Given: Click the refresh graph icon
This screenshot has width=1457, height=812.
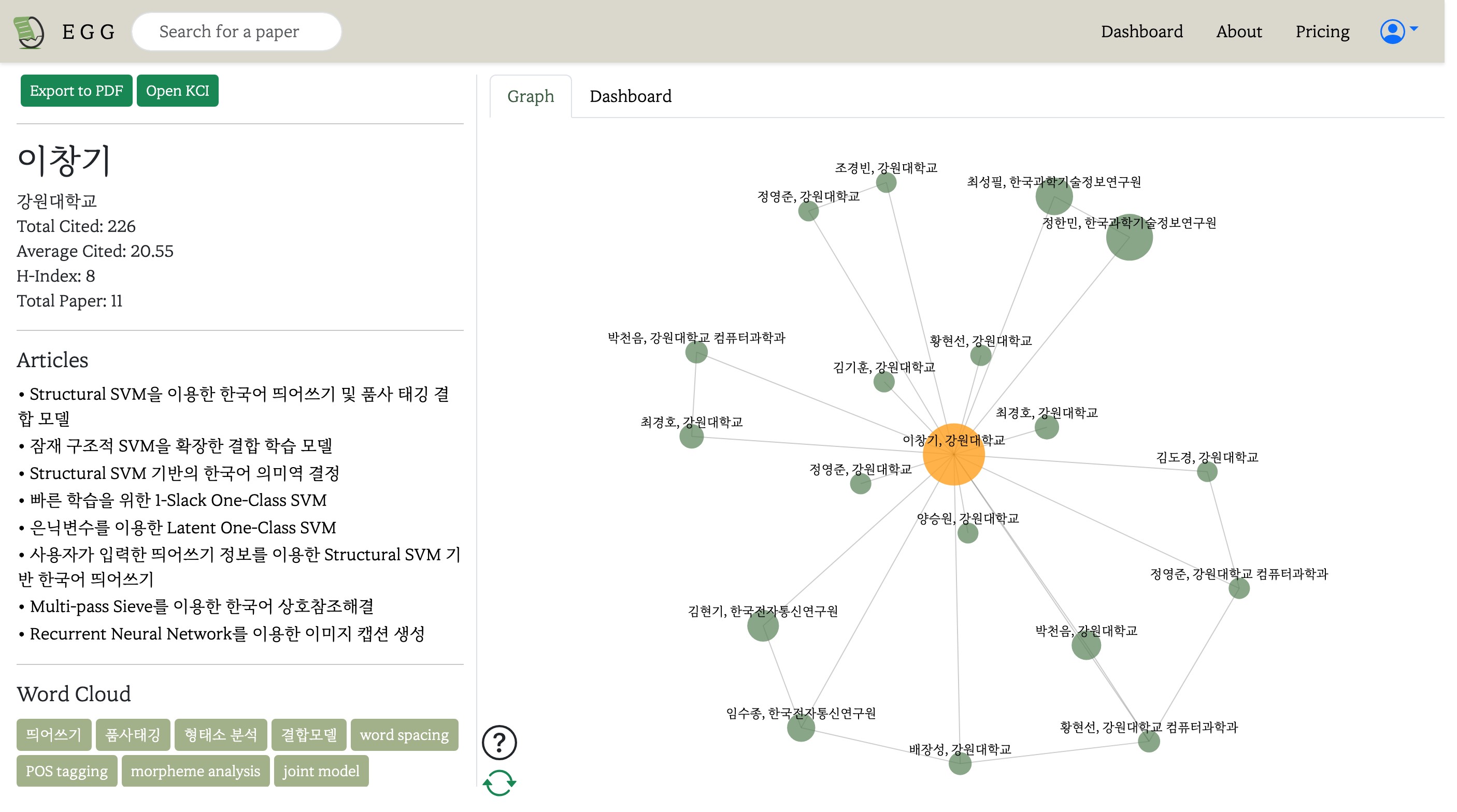Looking at the screenshot, I should click(499, 783).
